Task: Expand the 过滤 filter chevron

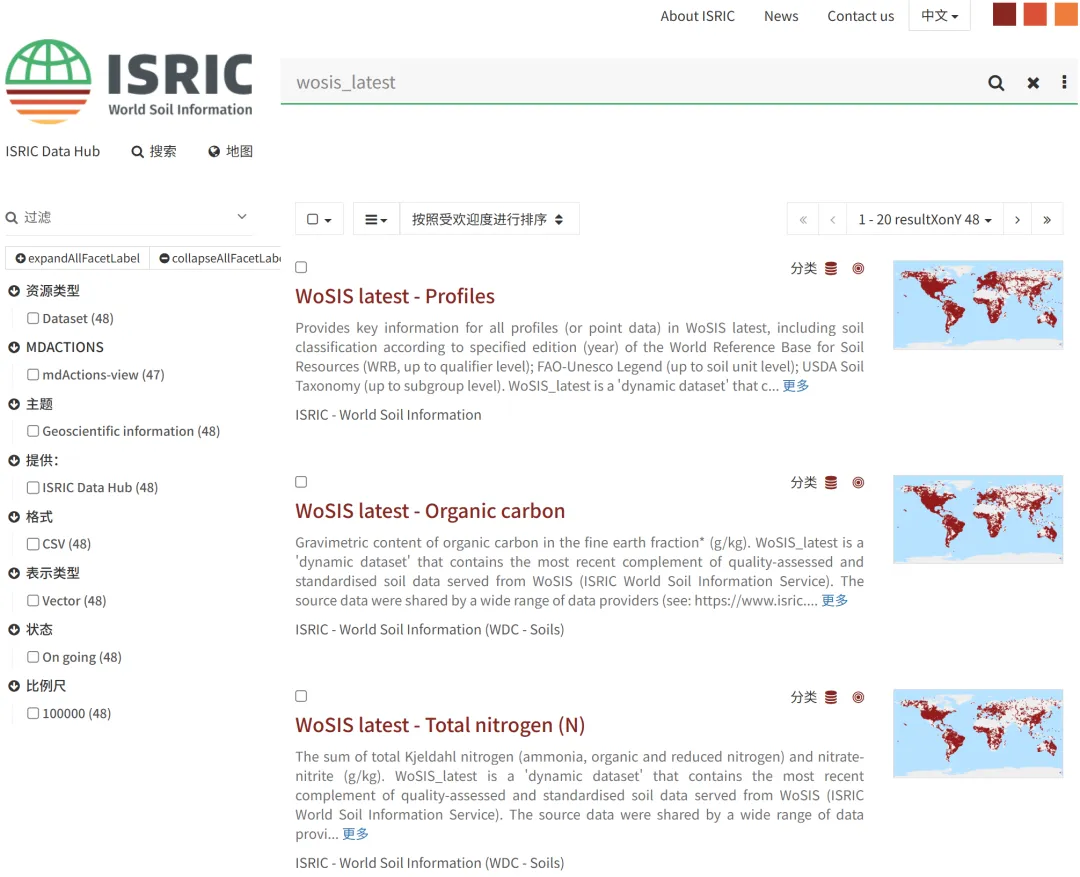Action: point(242,216)
